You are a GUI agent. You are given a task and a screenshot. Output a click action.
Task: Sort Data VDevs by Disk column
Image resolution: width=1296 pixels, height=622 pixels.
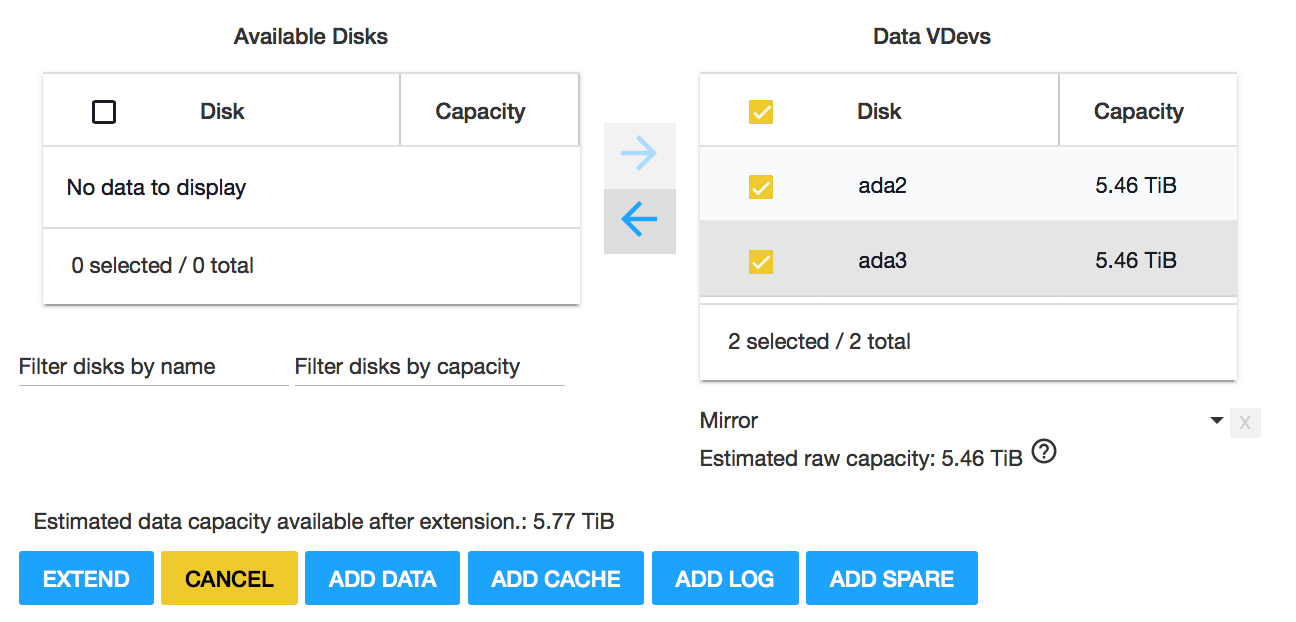click(x=879, y=111)
